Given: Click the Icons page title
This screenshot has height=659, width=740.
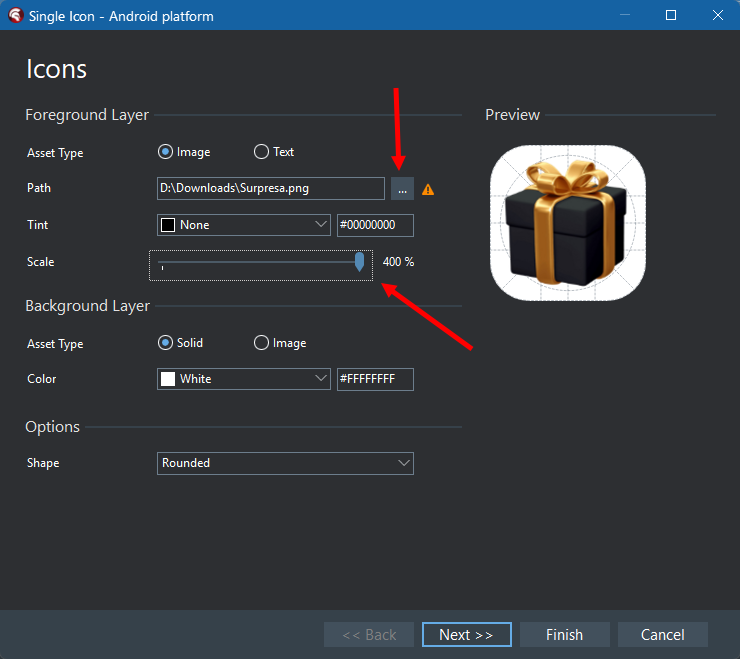Looking at the screenshot, I should (x=56, y=69).
